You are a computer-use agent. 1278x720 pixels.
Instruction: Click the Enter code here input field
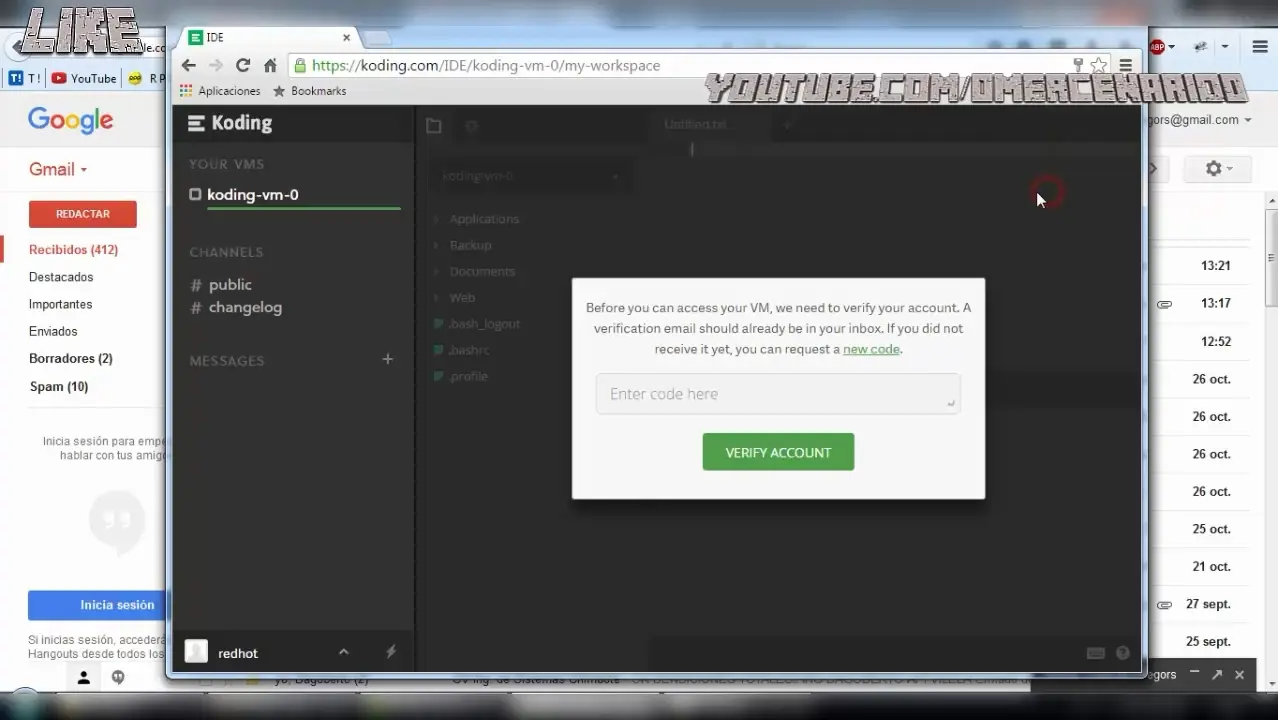778,393
